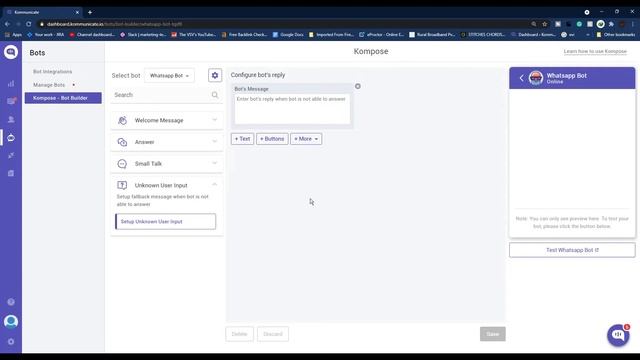Click back arrow in Whatsapp Bot preview header

[521, 78]
